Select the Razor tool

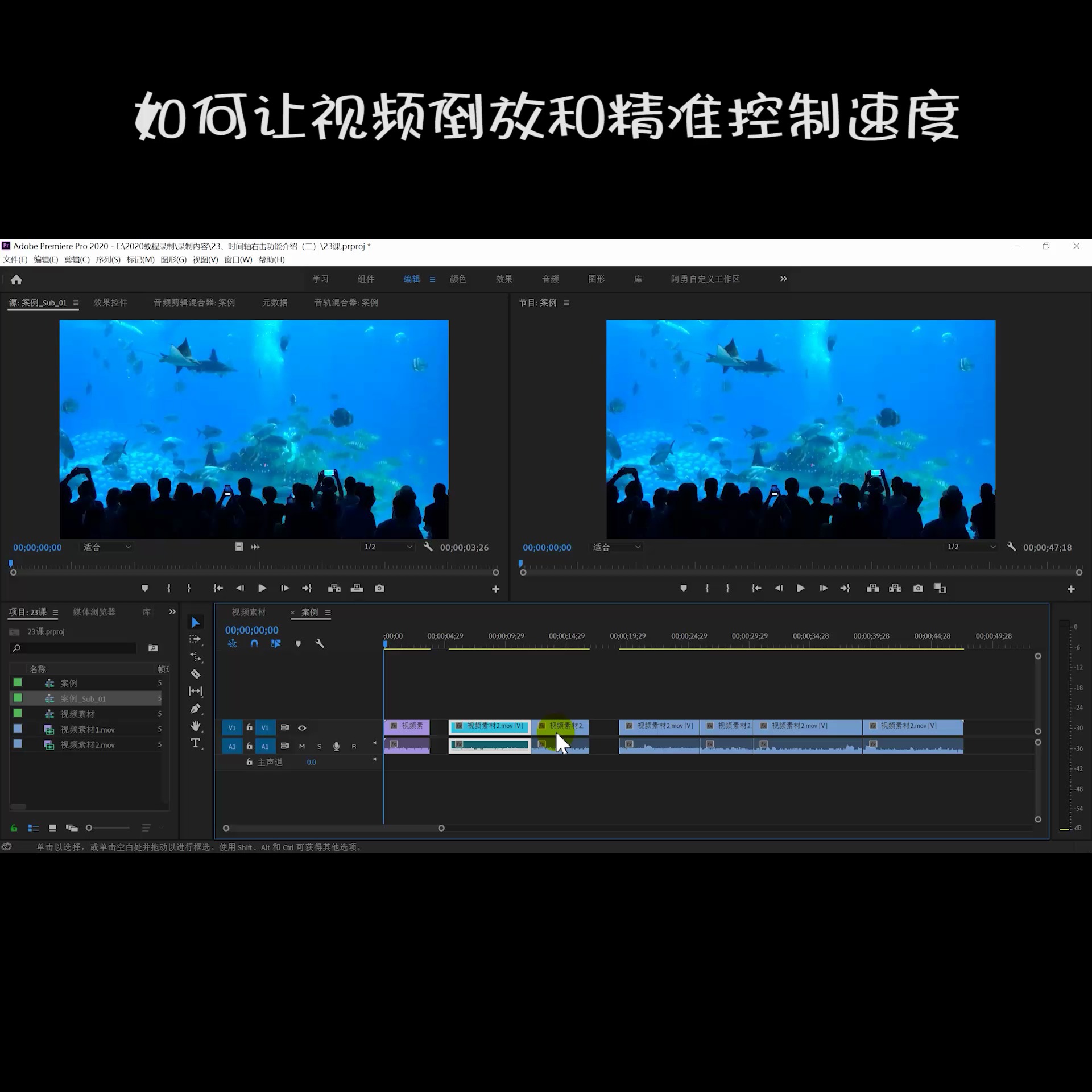[196, 674]
